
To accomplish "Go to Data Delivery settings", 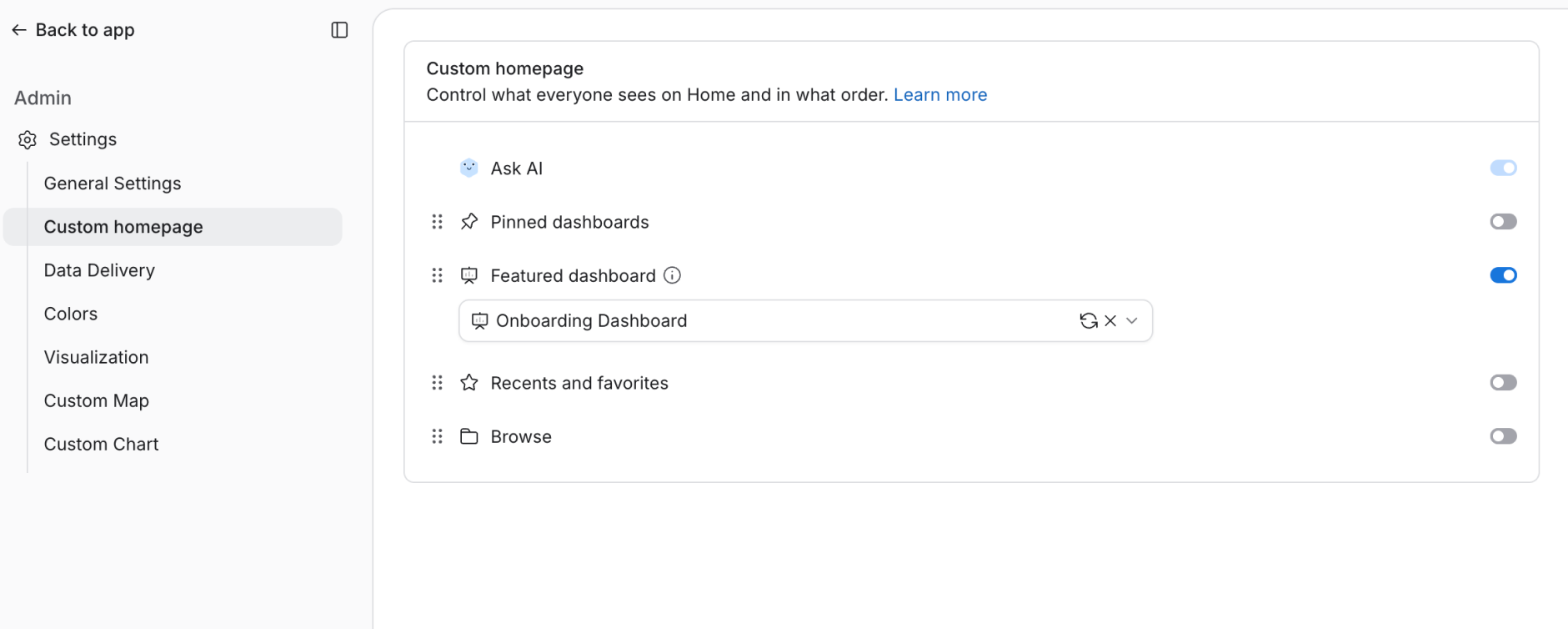I will pos(99,270).
